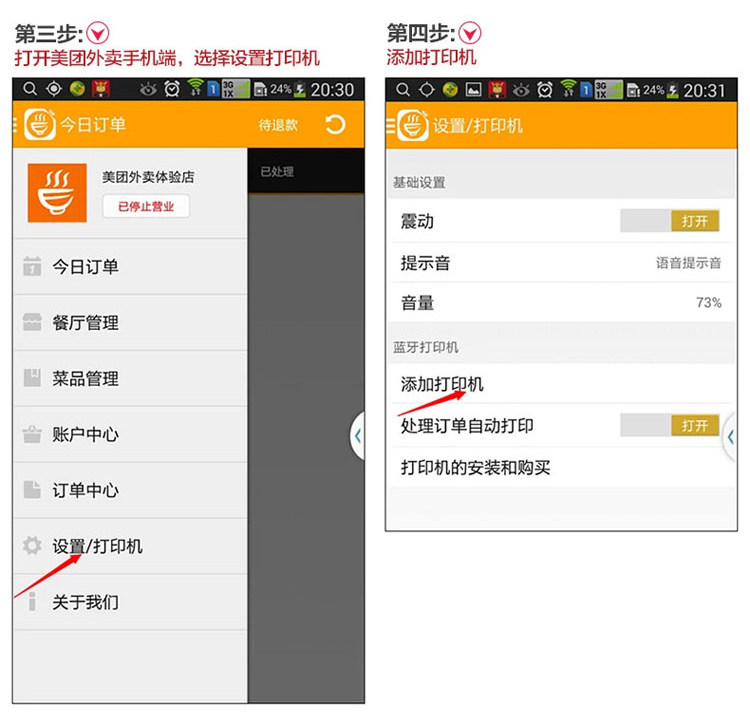Tap the 待退款 button in header

coord(278,125)
